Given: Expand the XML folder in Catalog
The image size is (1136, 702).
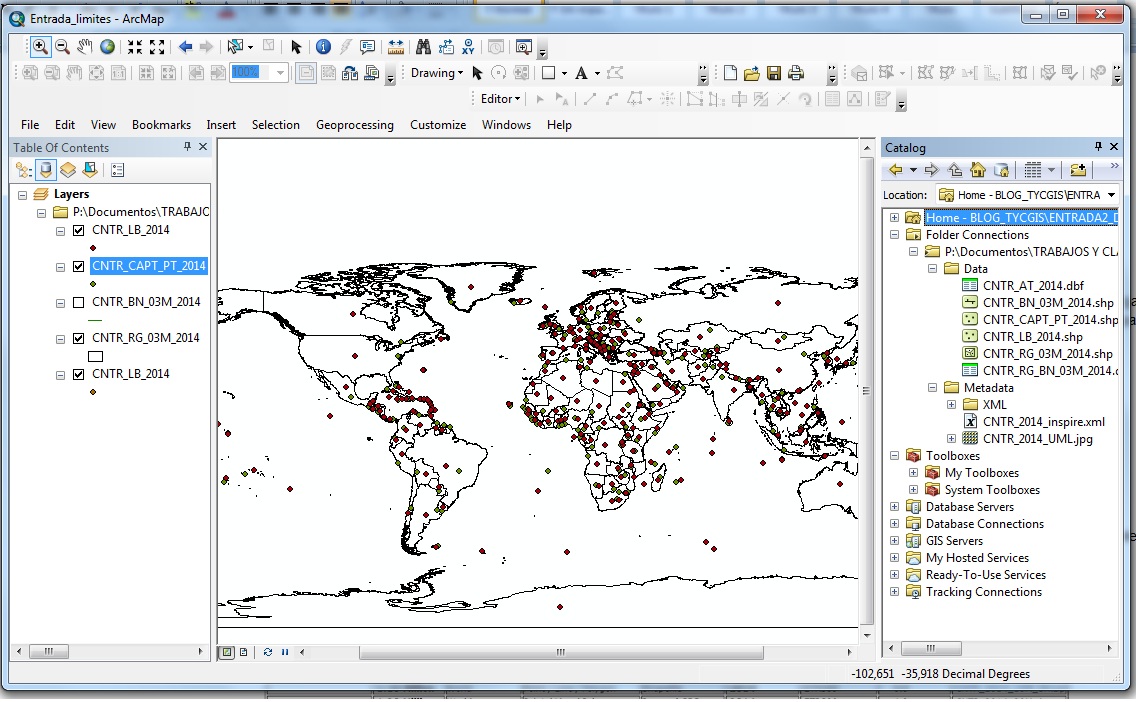Looking at the screenshot, I should pyautogui.click(x=951, y=405).
